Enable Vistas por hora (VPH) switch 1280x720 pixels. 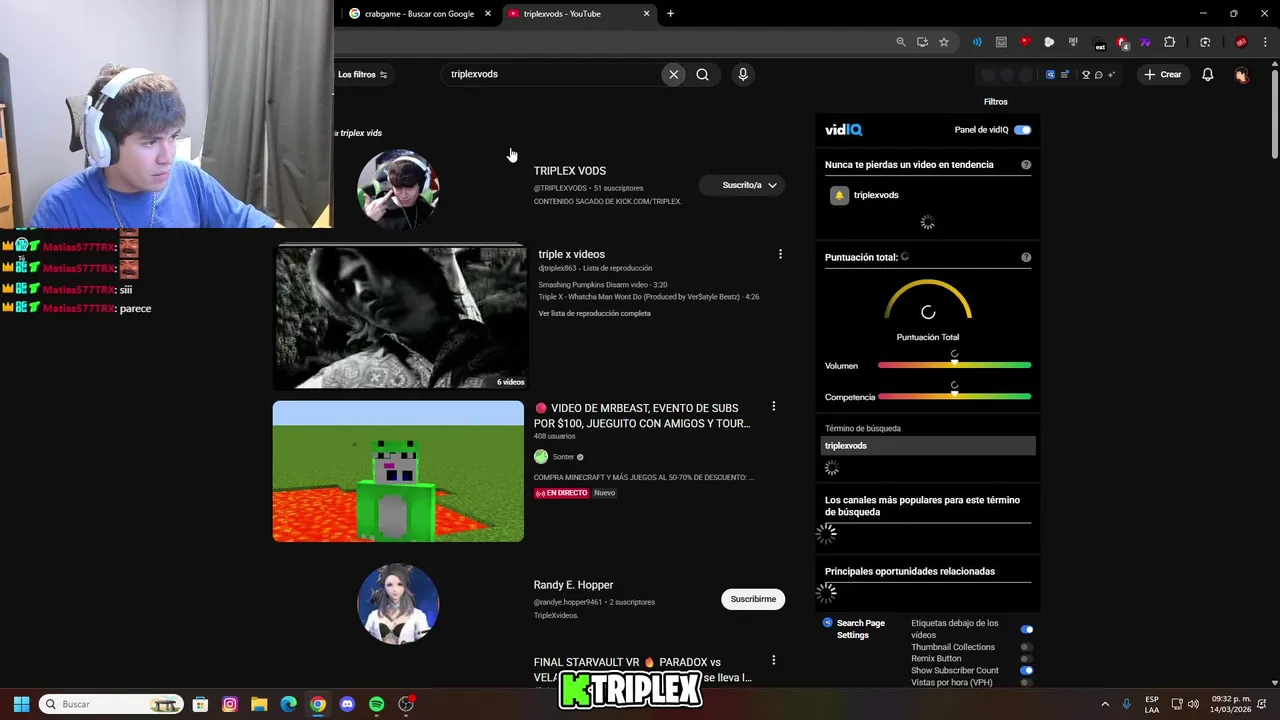click(1026, 682)
